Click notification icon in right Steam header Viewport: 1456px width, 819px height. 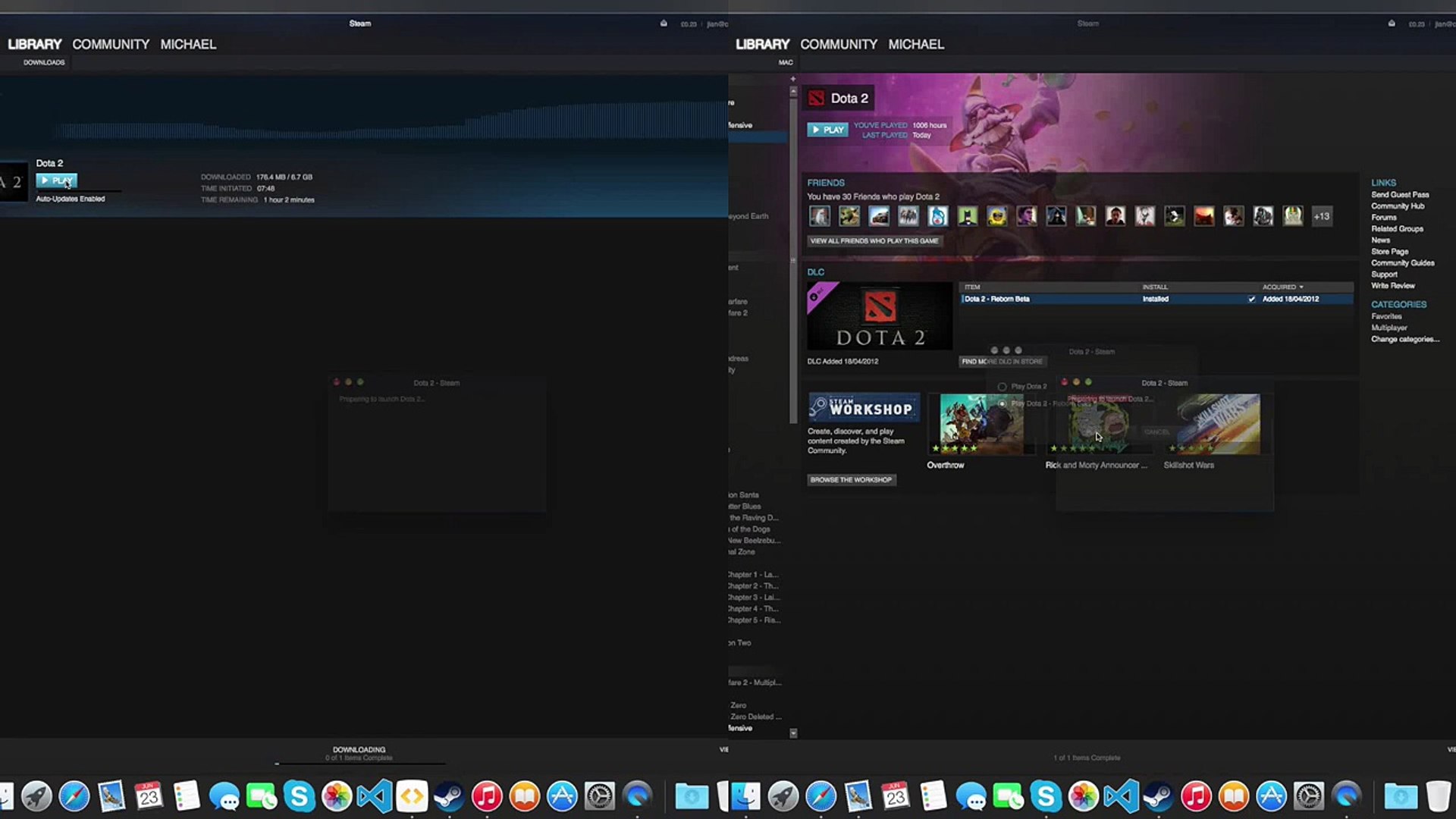click(1392, 24)
